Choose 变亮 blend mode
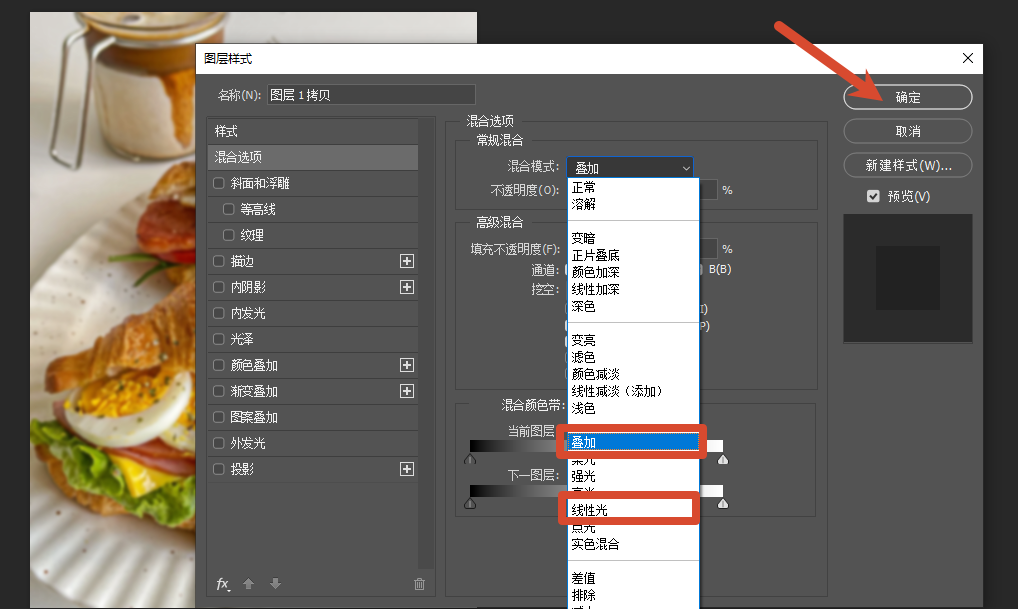Screen dimensions: 1018x609 click(x=633, y=340)
